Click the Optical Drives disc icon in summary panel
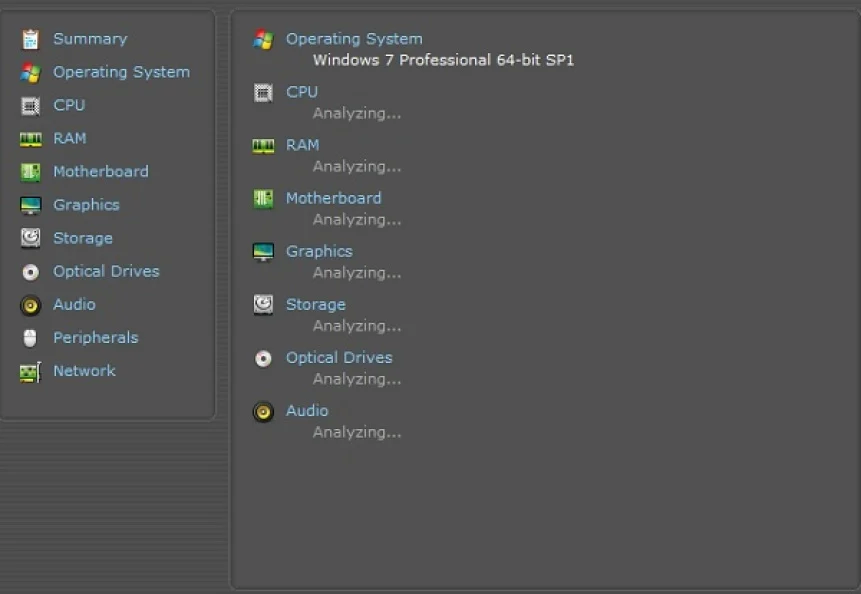The width and height of the screenshot is (861, 594). (x=263, y=358)
